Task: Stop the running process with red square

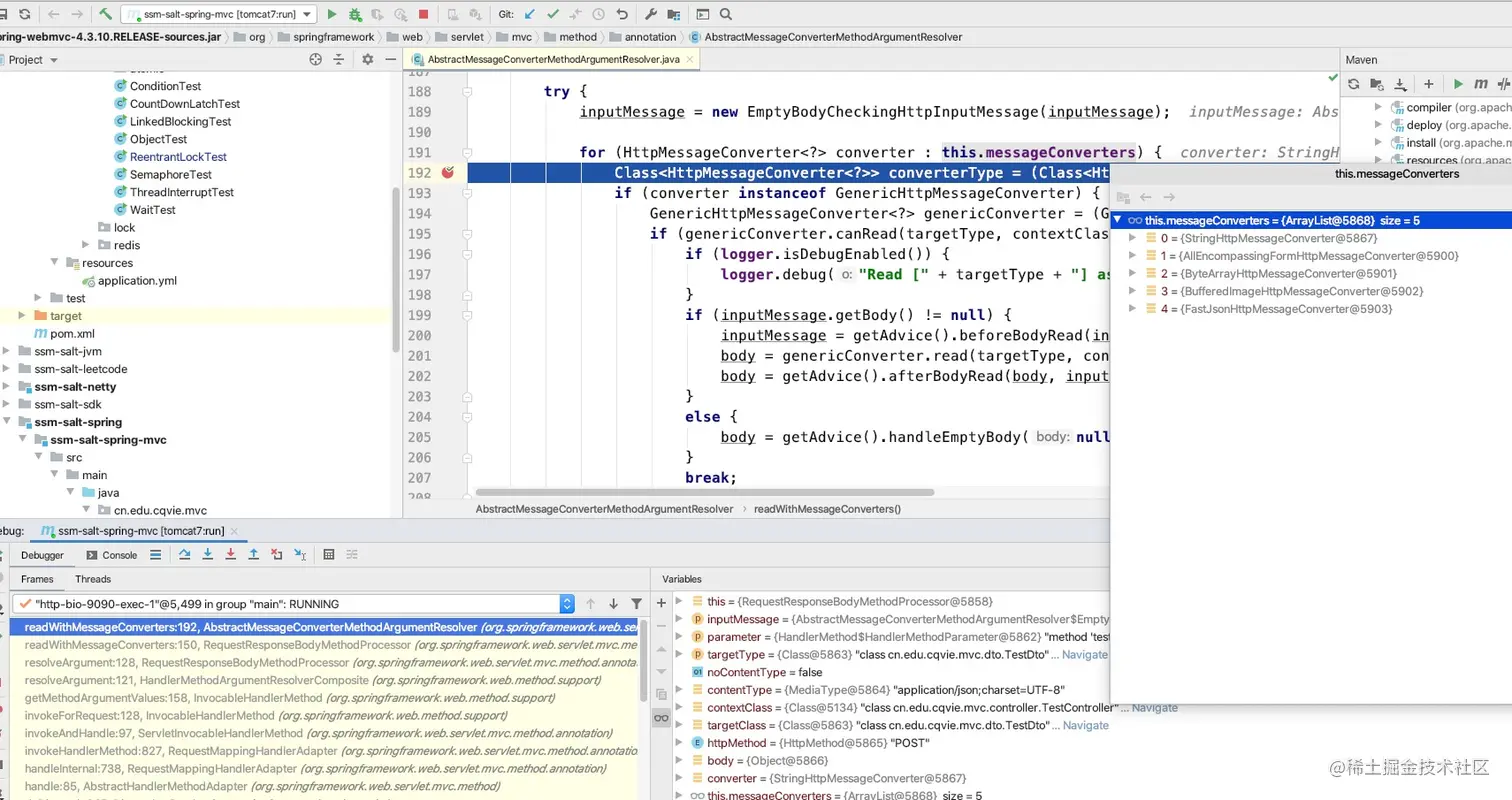Action: click(423, 14)
